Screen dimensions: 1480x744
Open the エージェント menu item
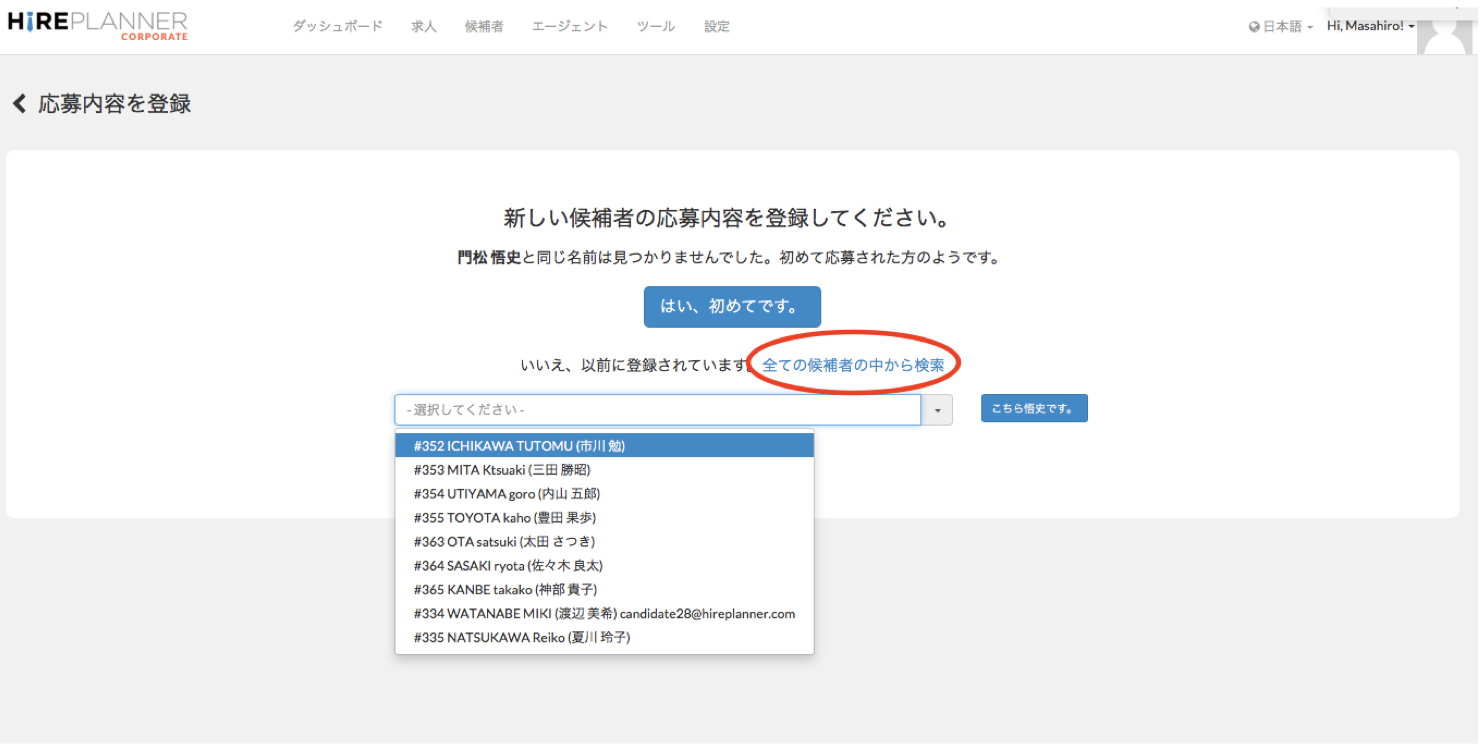[x=570, y=27]
